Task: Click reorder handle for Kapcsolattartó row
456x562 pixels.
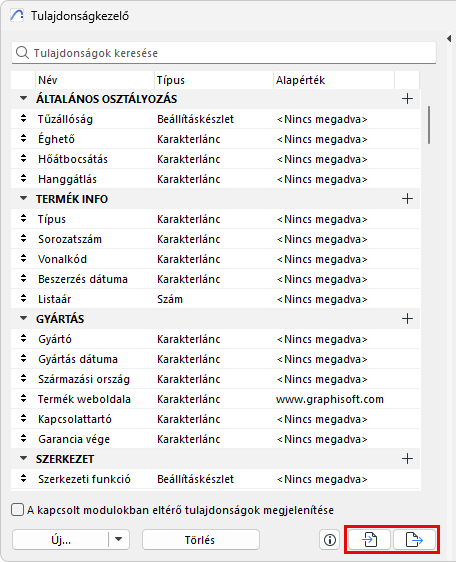Action: click(23, 419)
